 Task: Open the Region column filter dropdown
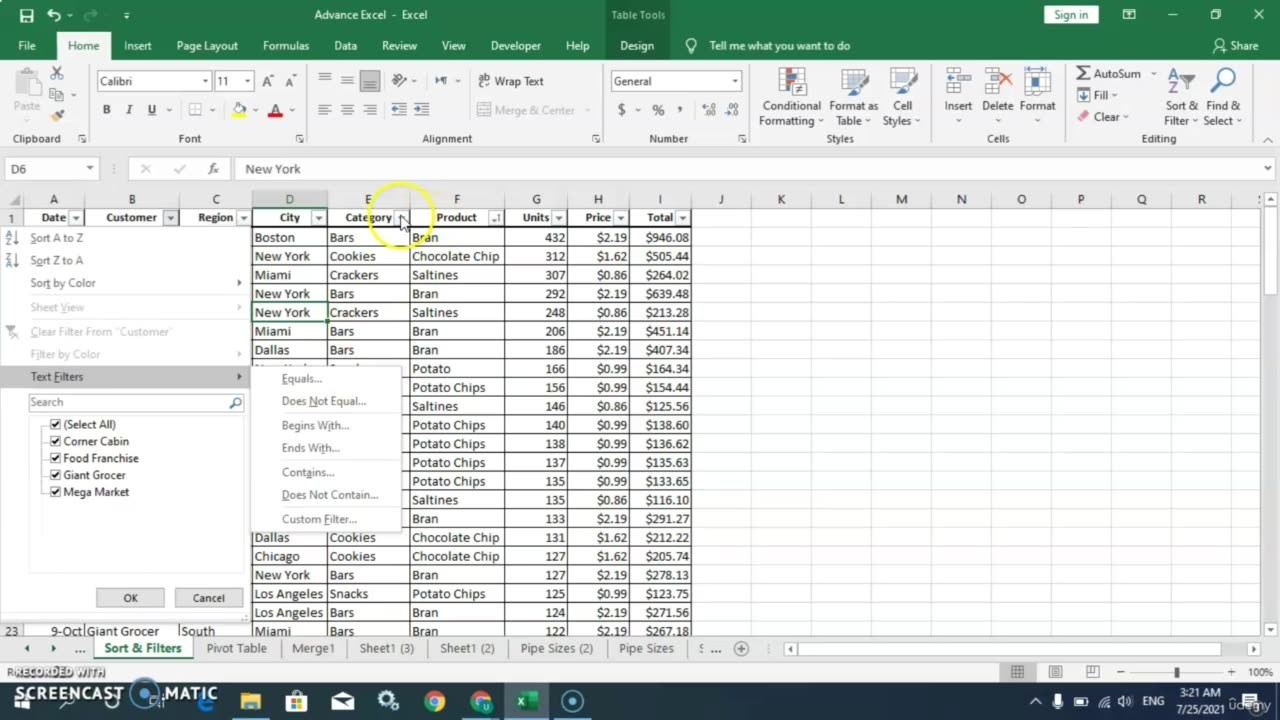coord(243,218)
